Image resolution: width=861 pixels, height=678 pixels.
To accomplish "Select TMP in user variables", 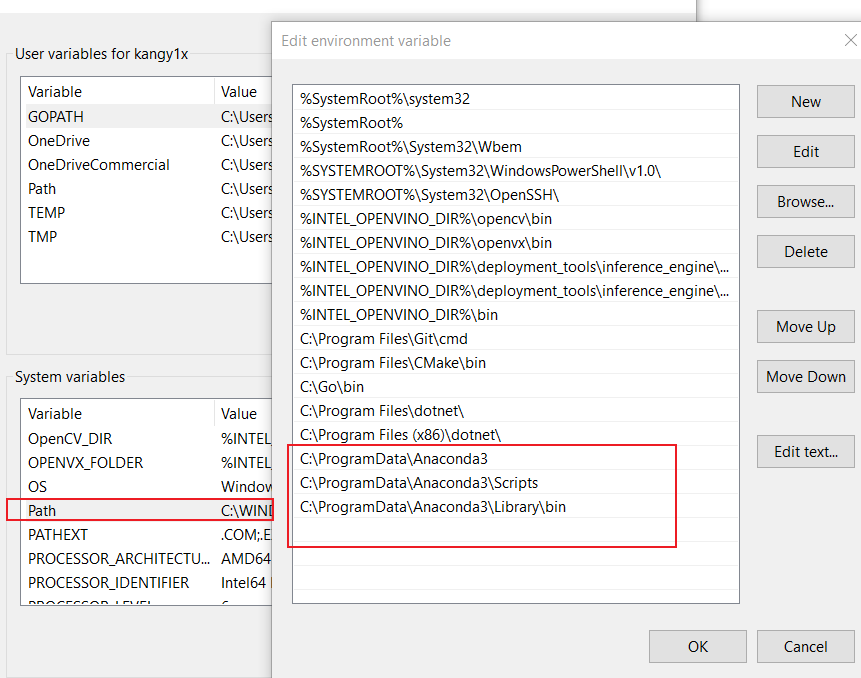I will [147, 237].
